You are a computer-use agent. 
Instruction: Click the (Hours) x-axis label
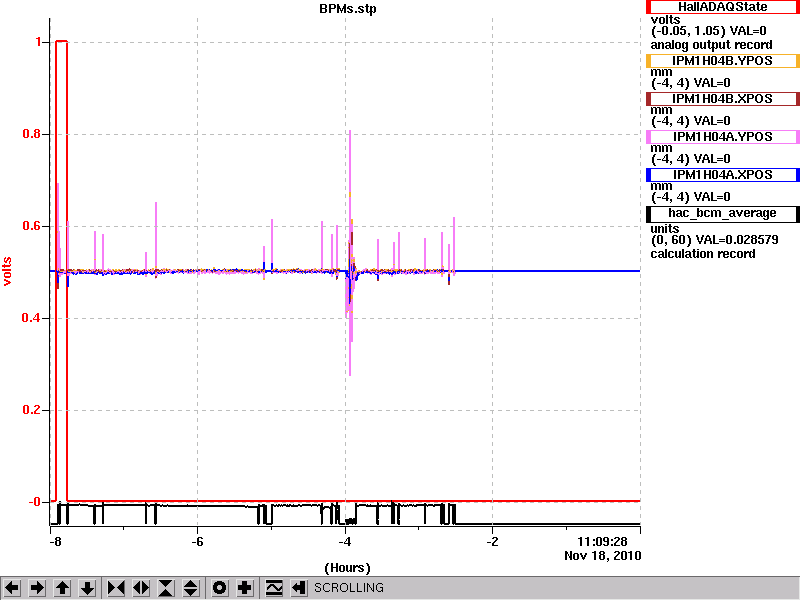point(347,568)
